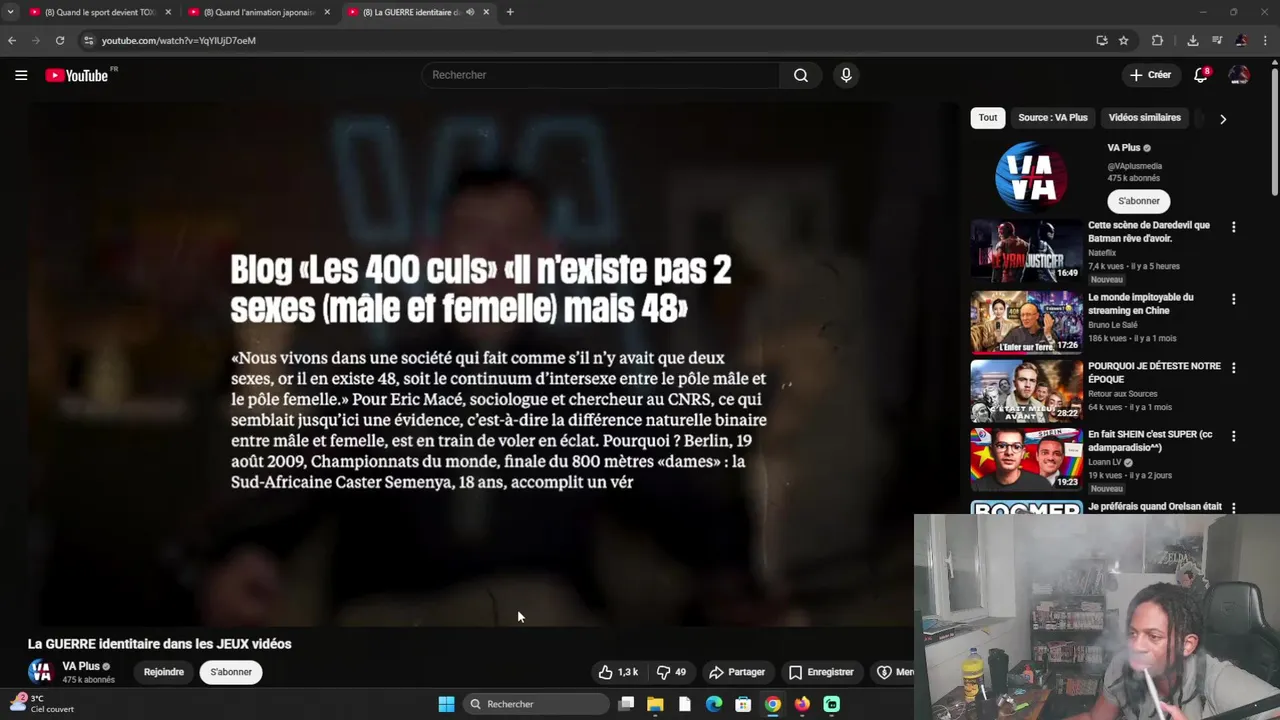Image resolution: width=1280 pixels, height=720 pixels.
Task: Reload the current page
Action: [x=60, y=40]
